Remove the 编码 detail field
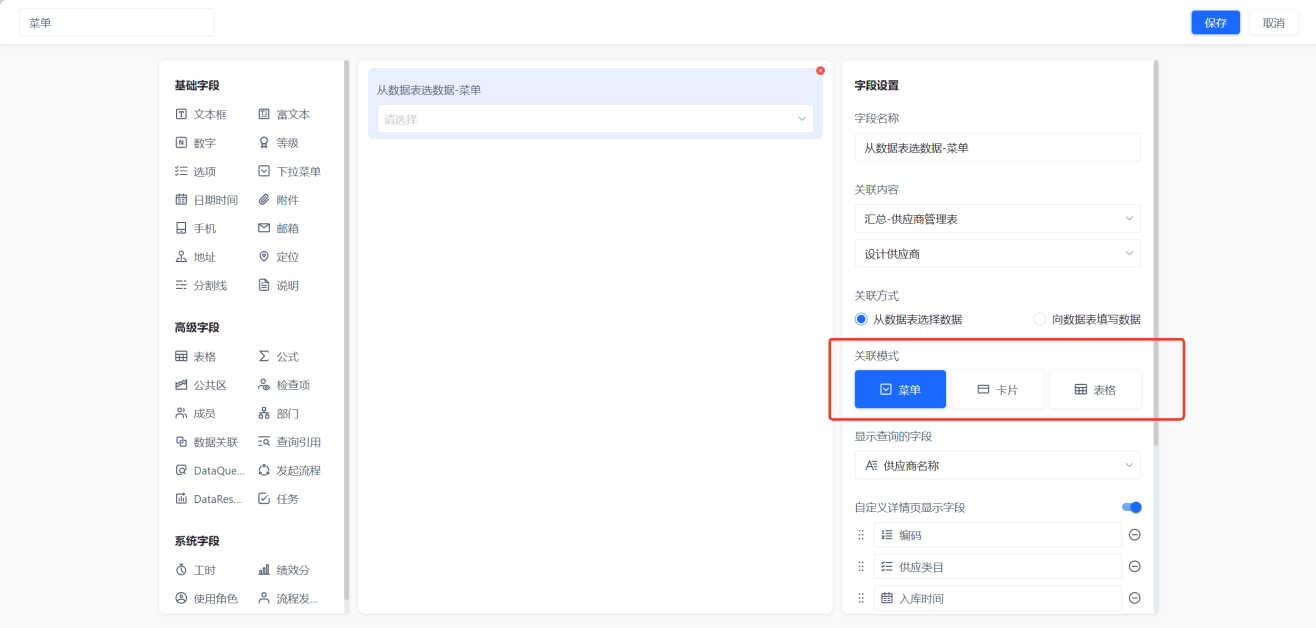Image resolution: width=1316 pixels, height=628 pixels. tap(1134, 535)
